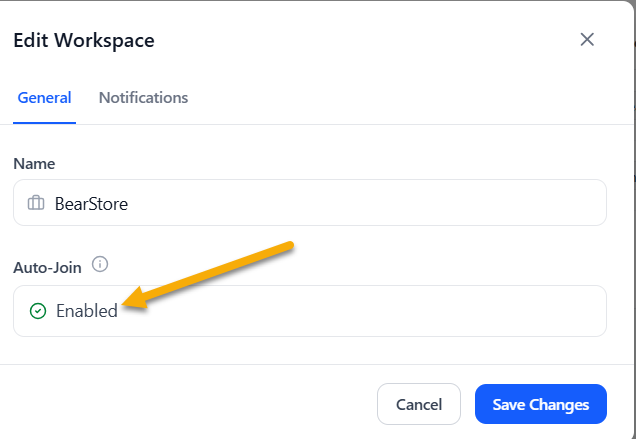
Task: Click the blue underline beneath General tab
Action: pos(44,123)
